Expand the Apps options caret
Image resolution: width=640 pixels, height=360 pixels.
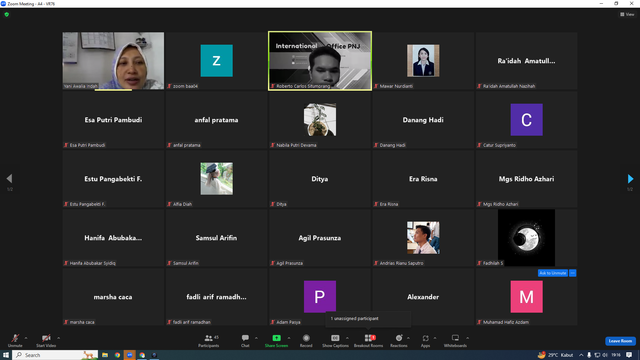pos(435,338)
